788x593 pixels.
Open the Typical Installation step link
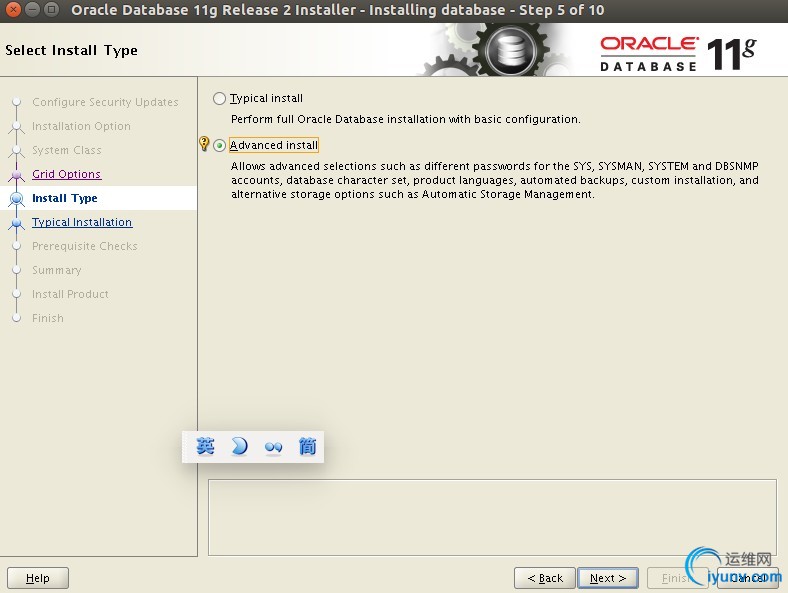click(82, 222)
